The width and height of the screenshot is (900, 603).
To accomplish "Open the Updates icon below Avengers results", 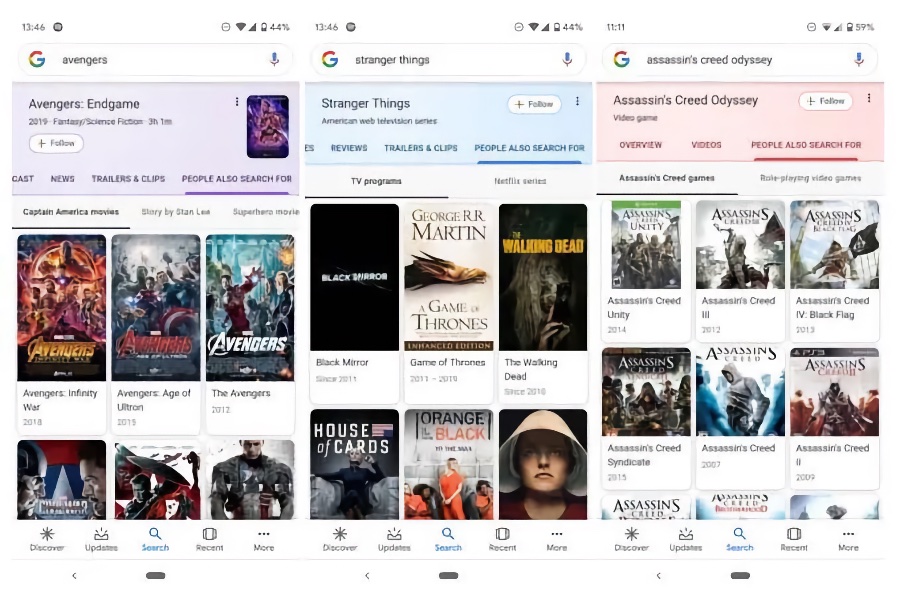I will point(101,539).
